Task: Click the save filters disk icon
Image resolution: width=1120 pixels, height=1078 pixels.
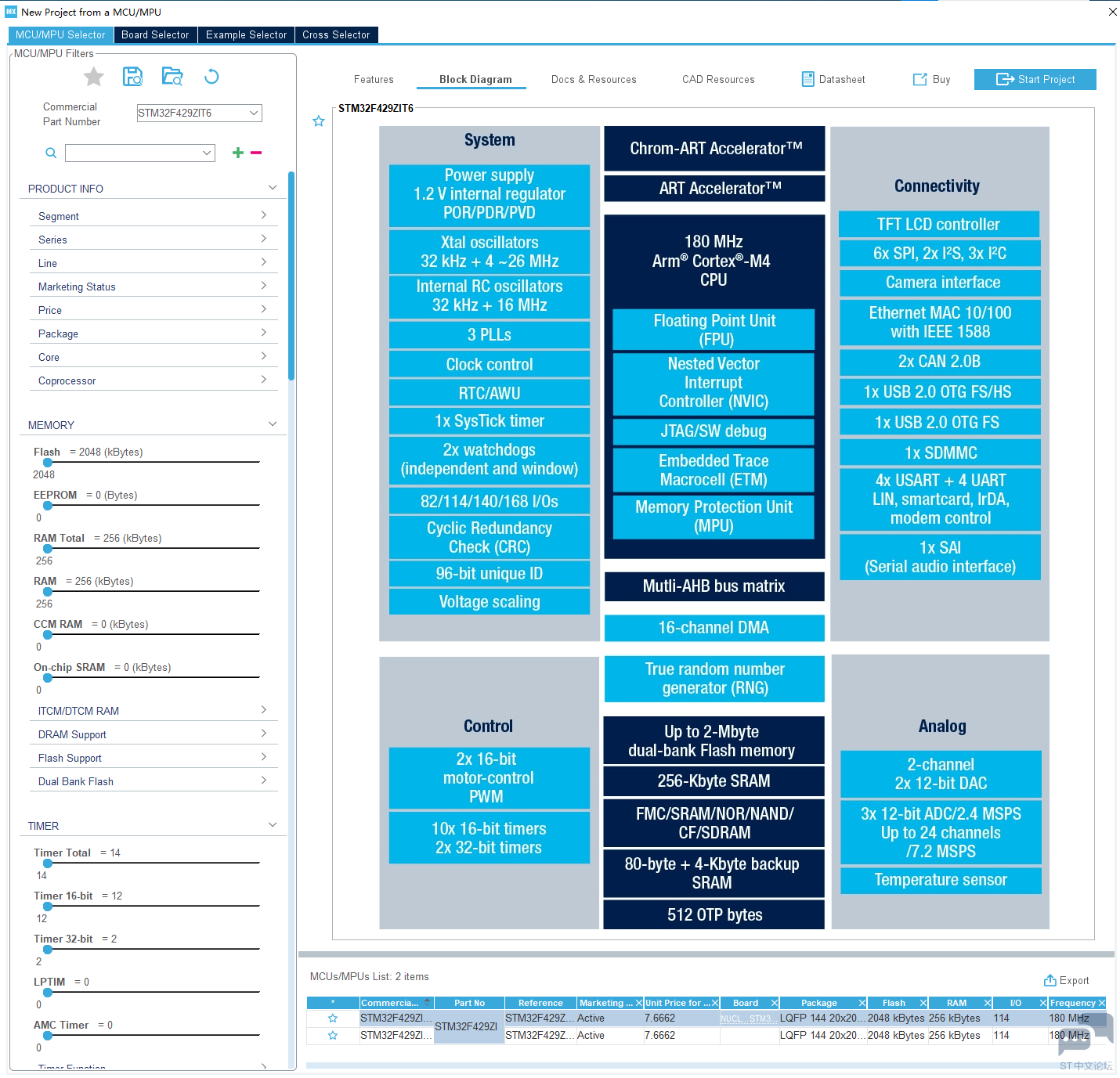Action: click(133, 76)
